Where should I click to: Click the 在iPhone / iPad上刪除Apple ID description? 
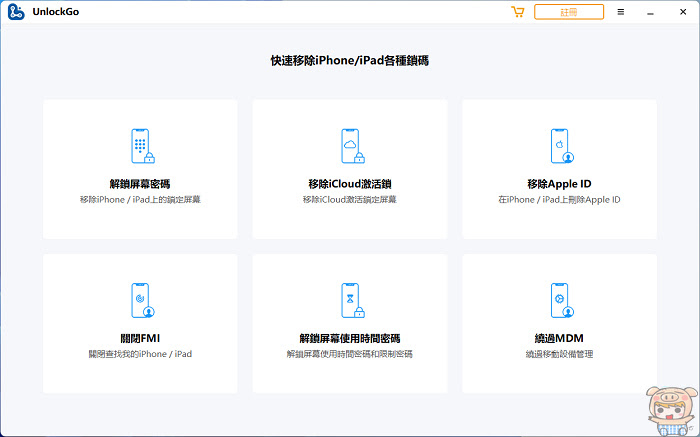(x=559, y=200)
